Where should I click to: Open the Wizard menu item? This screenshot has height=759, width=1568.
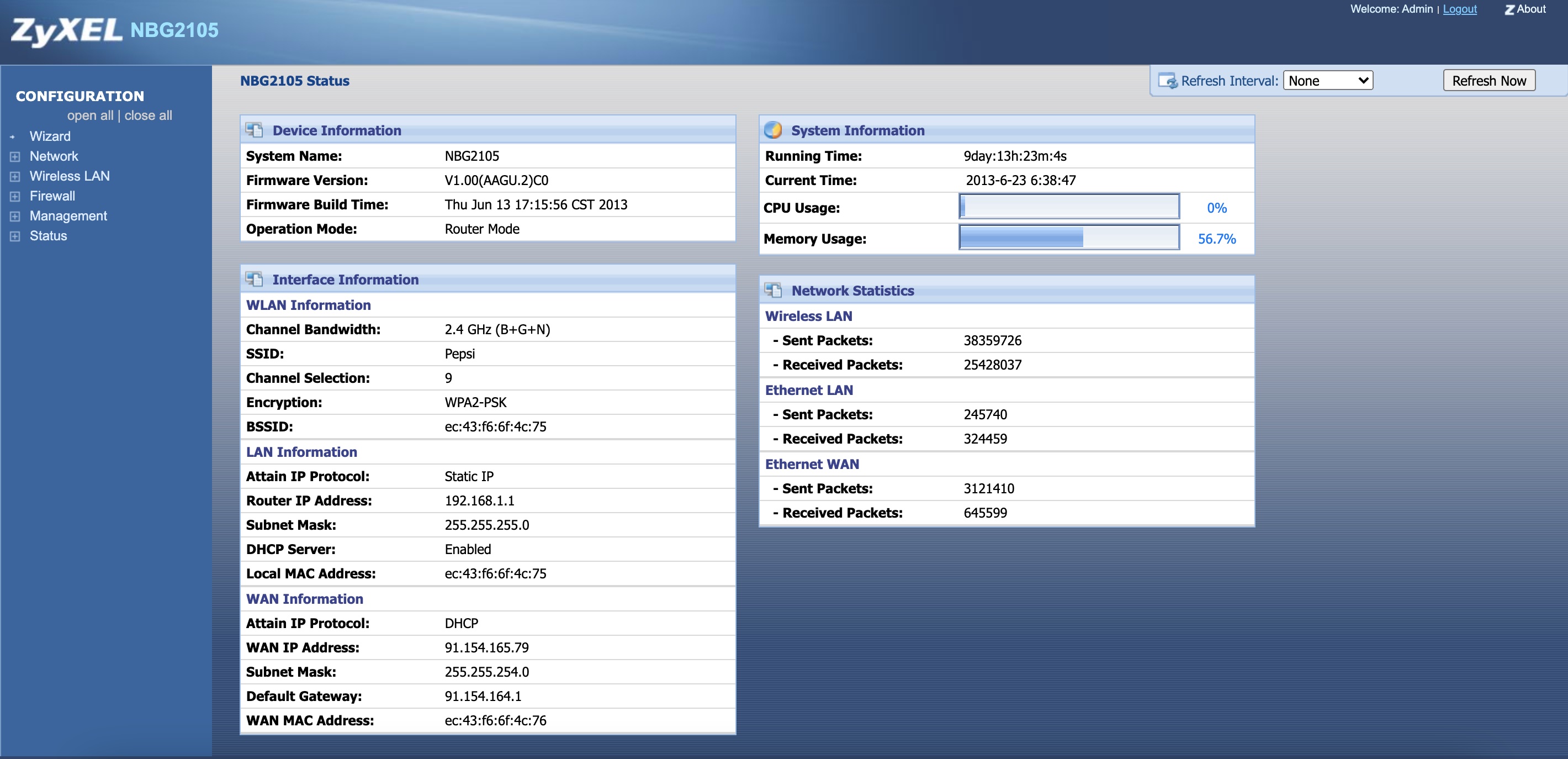(x=50, y=136)
